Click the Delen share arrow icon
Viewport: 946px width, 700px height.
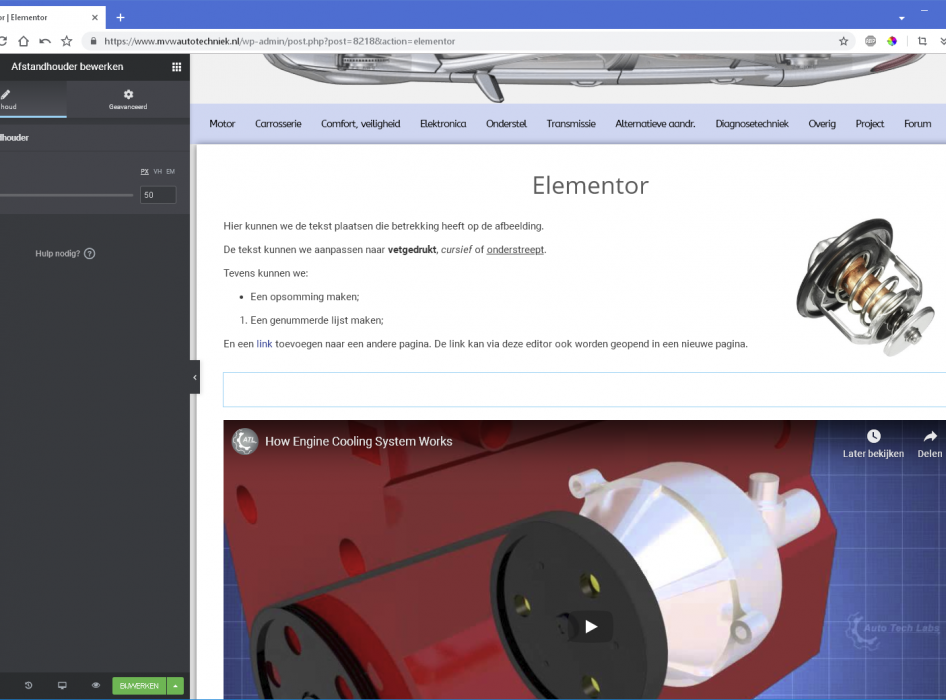coord(930,436)
